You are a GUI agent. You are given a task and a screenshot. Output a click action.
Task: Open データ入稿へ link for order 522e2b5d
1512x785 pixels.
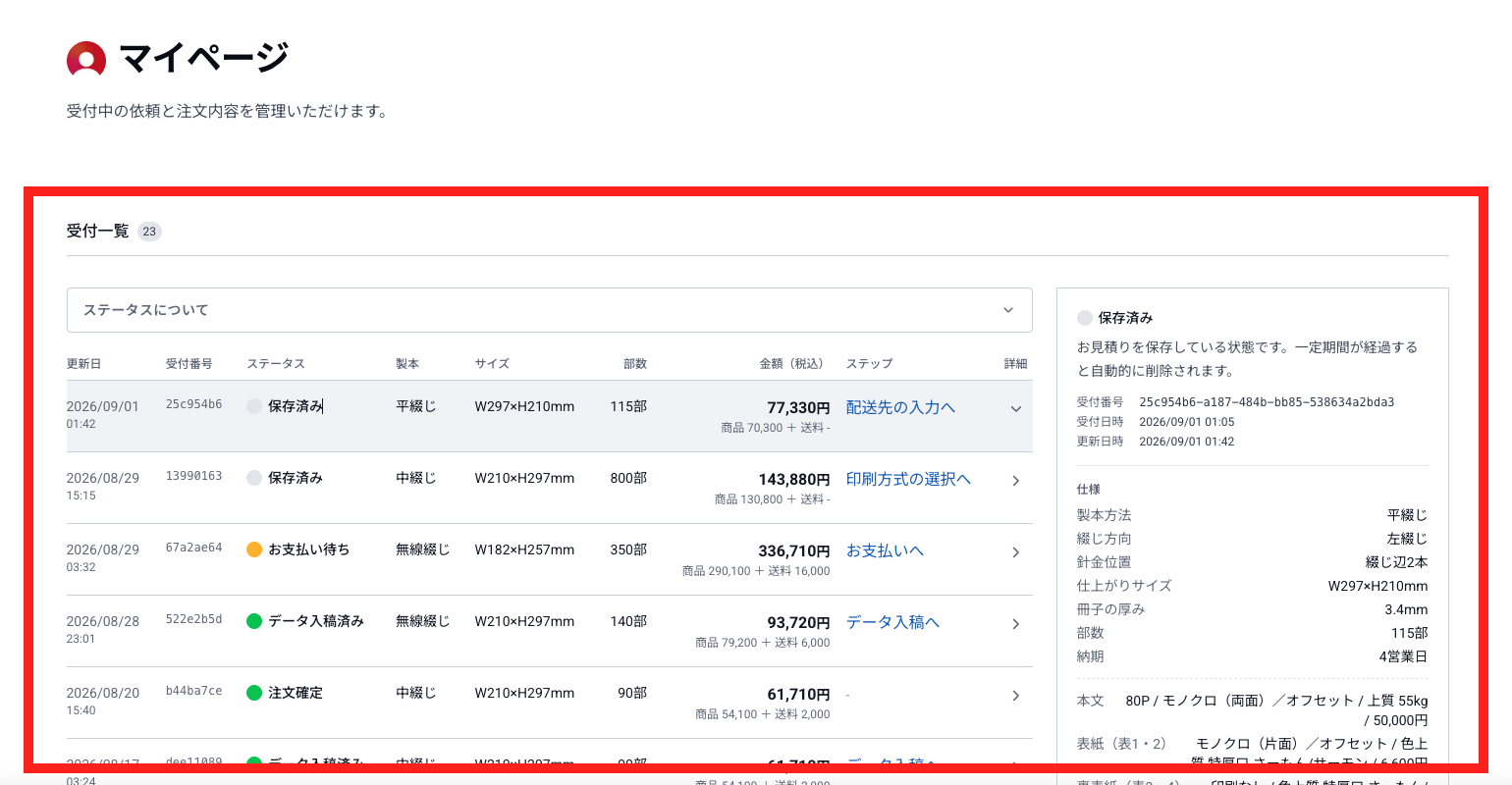(892, 622)
